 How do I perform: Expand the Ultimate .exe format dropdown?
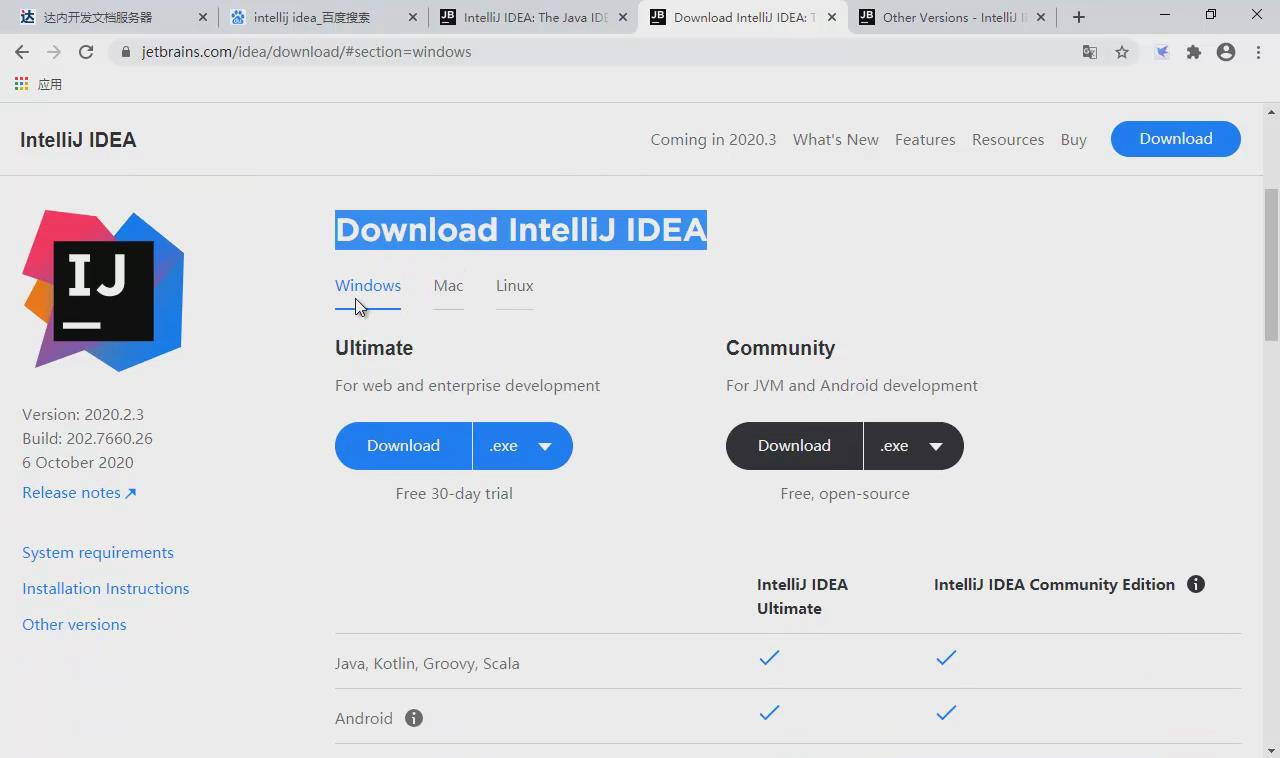522,446
